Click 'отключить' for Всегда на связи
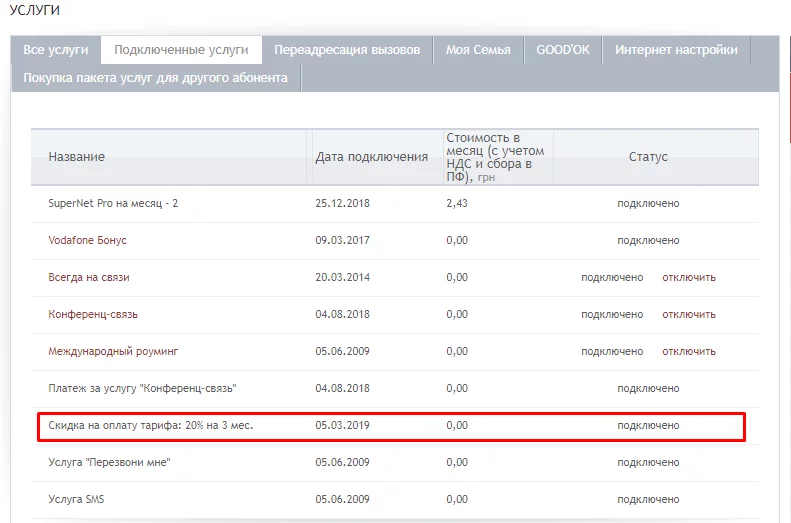 pos(688,278)
